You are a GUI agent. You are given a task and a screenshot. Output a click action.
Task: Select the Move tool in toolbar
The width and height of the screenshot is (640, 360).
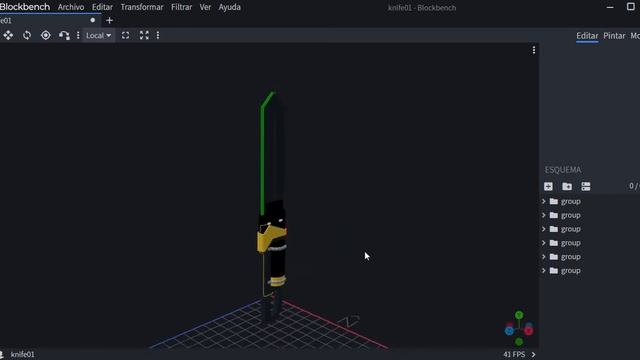(x=8, y=36)
